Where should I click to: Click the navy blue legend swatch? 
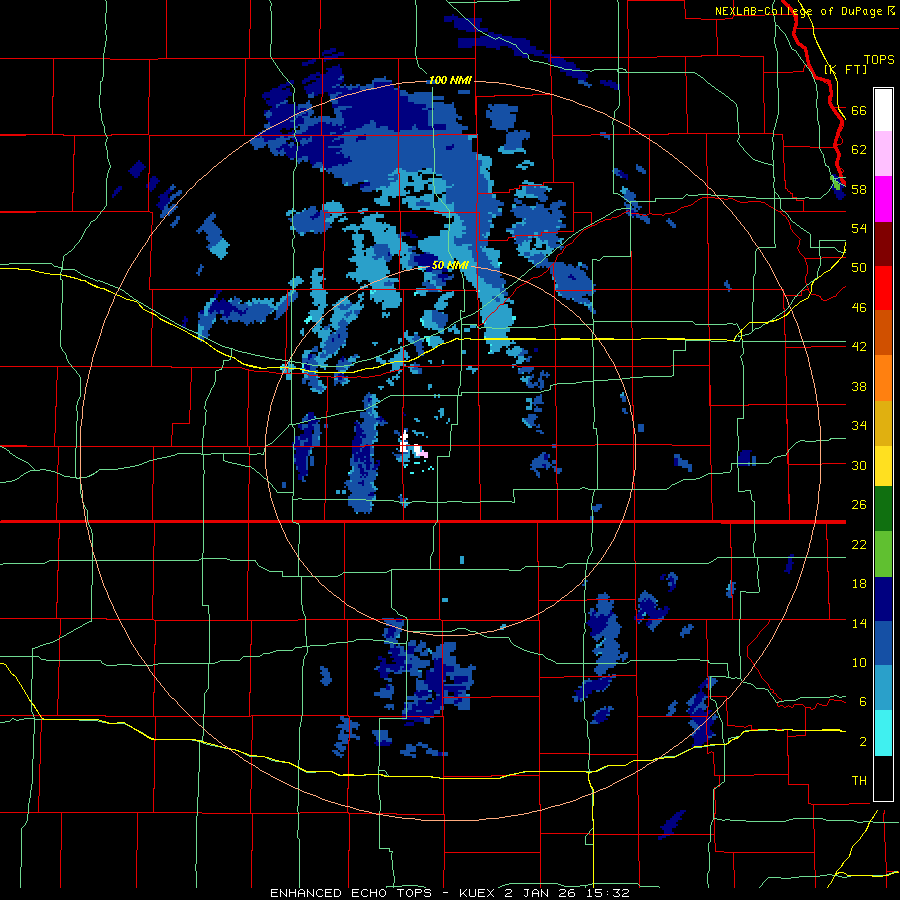coord(883,599)
